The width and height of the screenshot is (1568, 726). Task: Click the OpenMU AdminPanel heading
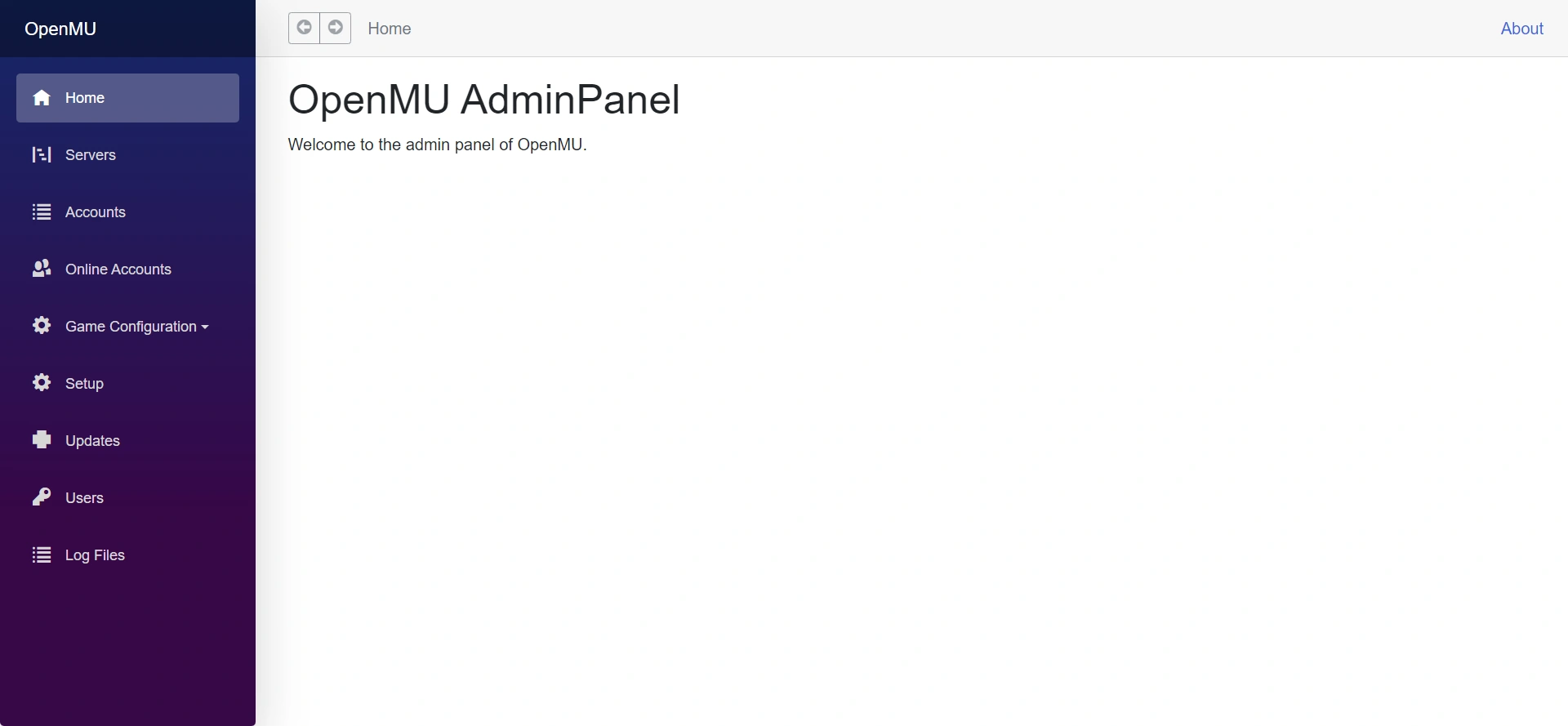click(x=483, y=100)
